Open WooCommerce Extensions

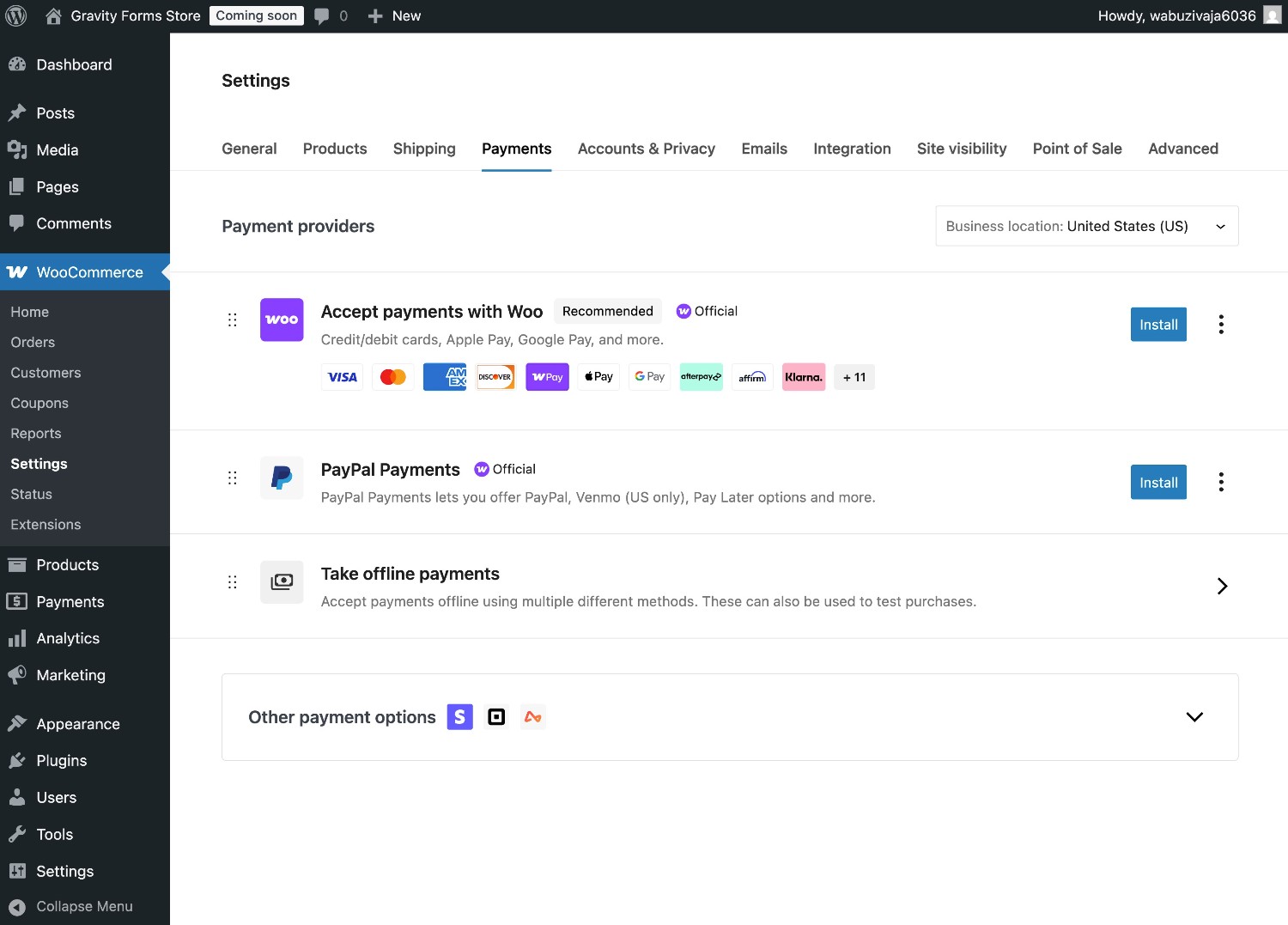[x=46, y=525]
